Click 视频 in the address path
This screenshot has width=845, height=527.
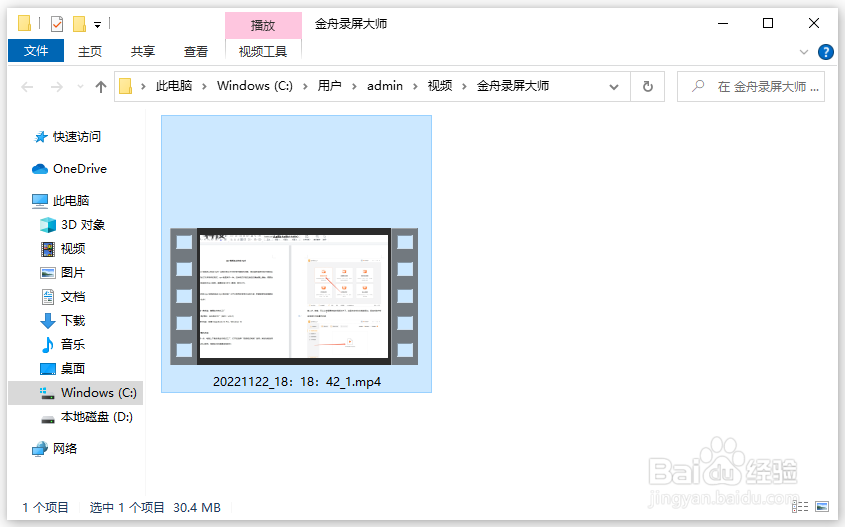(x=440, y=86)
